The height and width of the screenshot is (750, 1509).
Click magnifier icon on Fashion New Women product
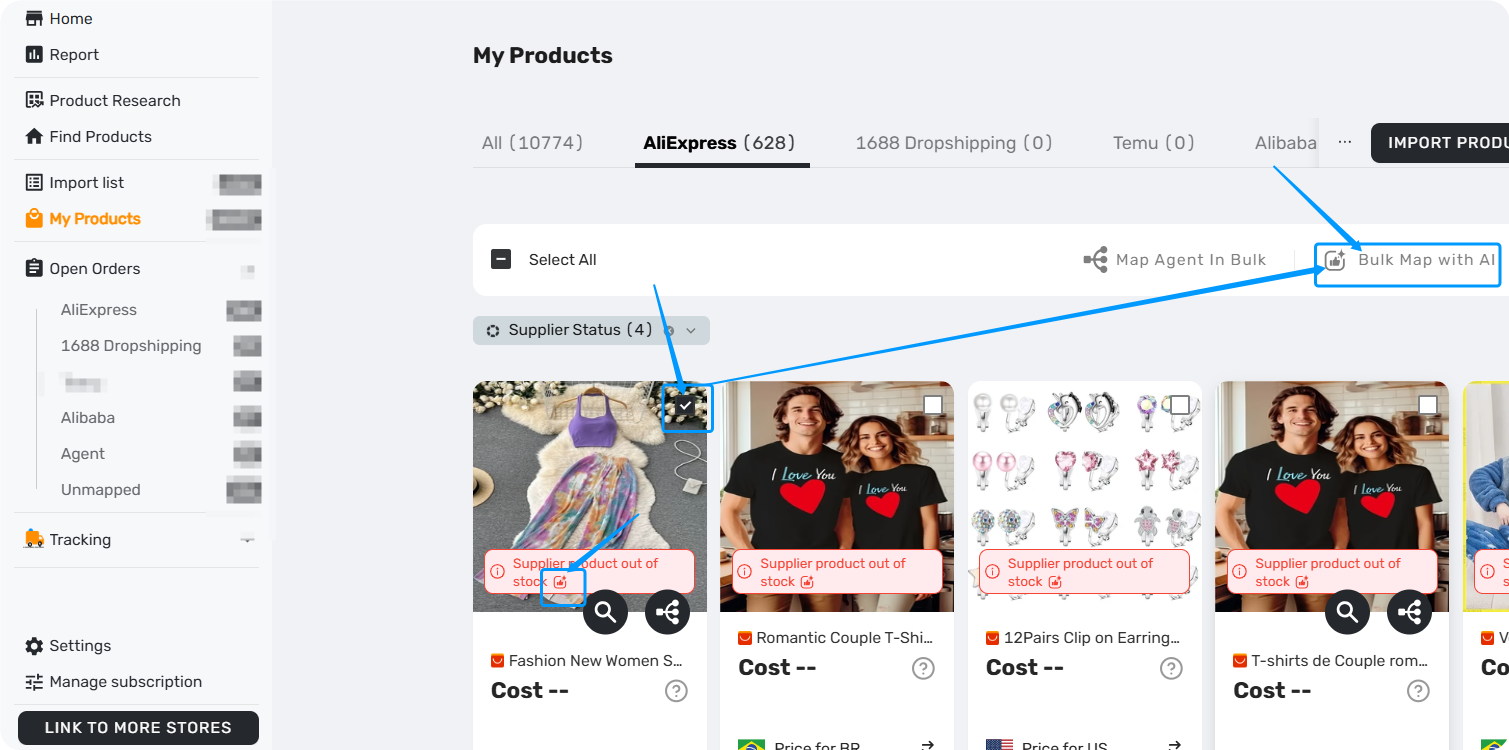605,611
